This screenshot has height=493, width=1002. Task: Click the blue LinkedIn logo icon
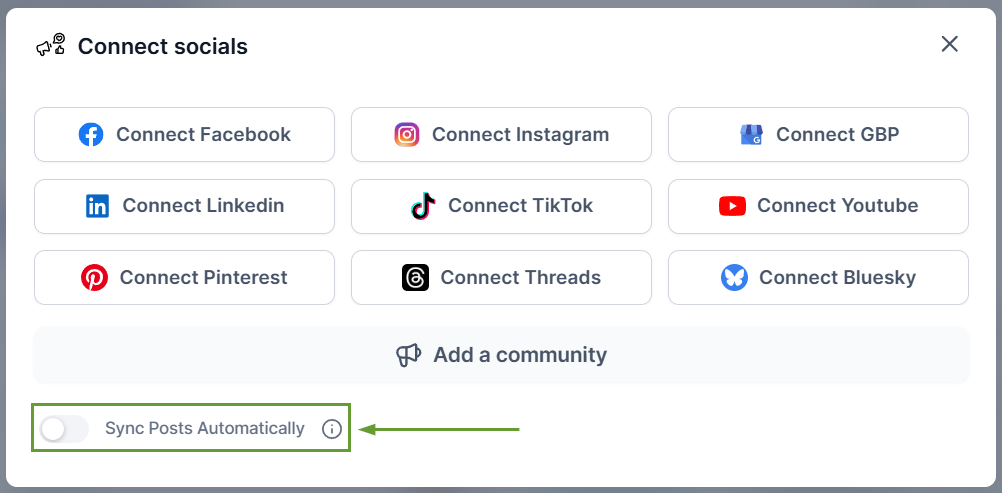[97, 206]
